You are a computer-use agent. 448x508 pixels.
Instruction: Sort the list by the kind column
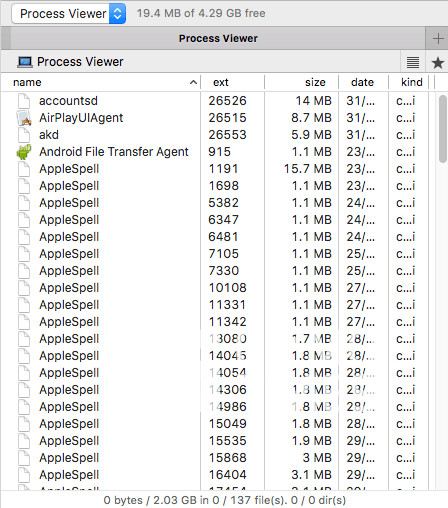(x=411, y=82)
